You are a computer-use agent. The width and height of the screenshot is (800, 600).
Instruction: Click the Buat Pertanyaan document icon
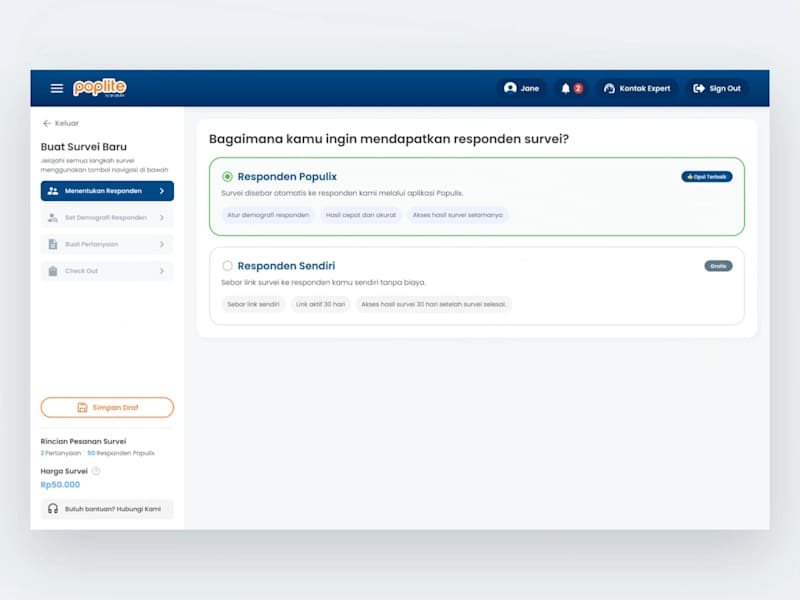pyautogui.click(x=53, y=244)
